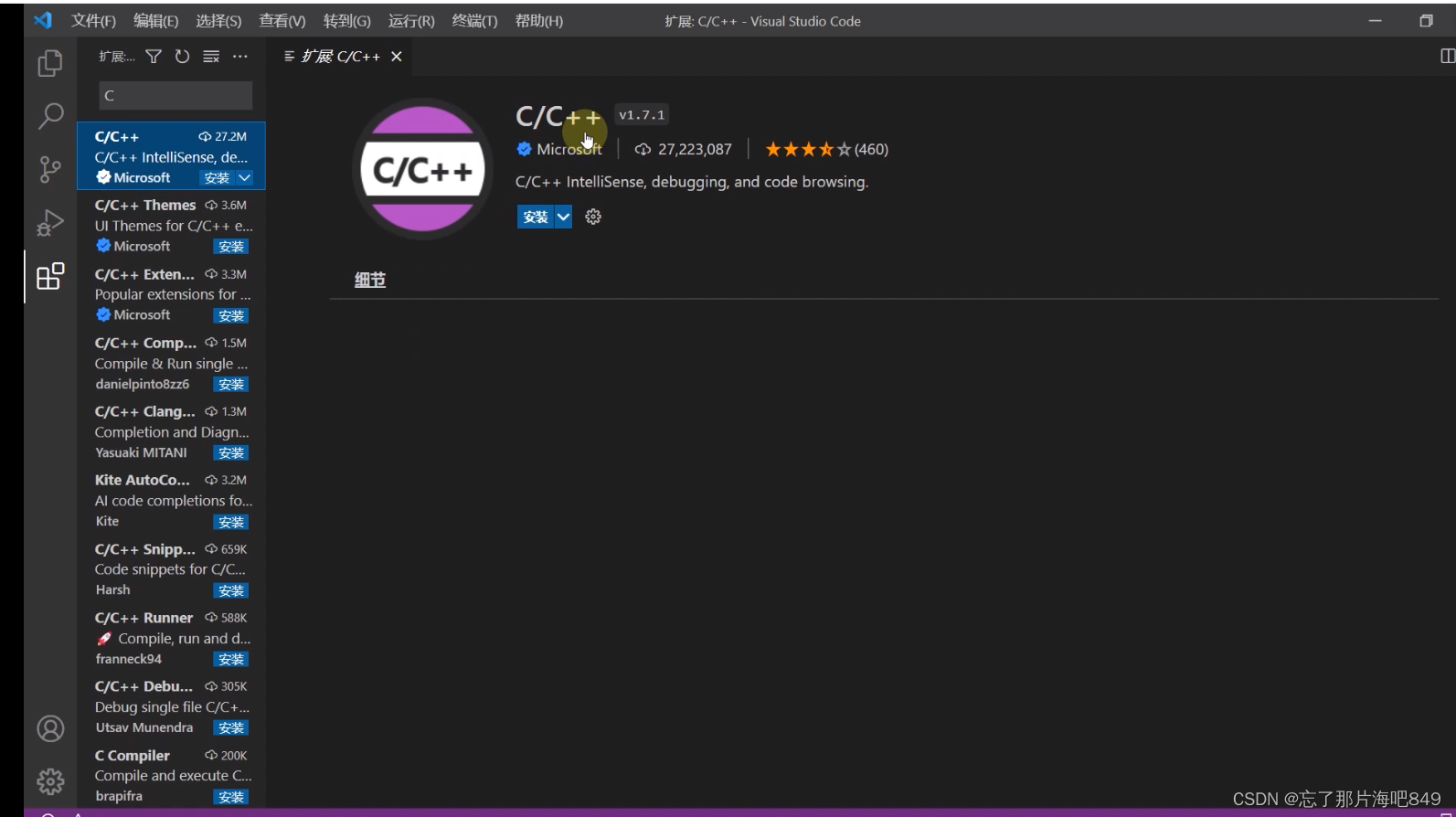Select Kite AutoCo... list entry
Screen dimensions: 1456x817
coord(171,500)
